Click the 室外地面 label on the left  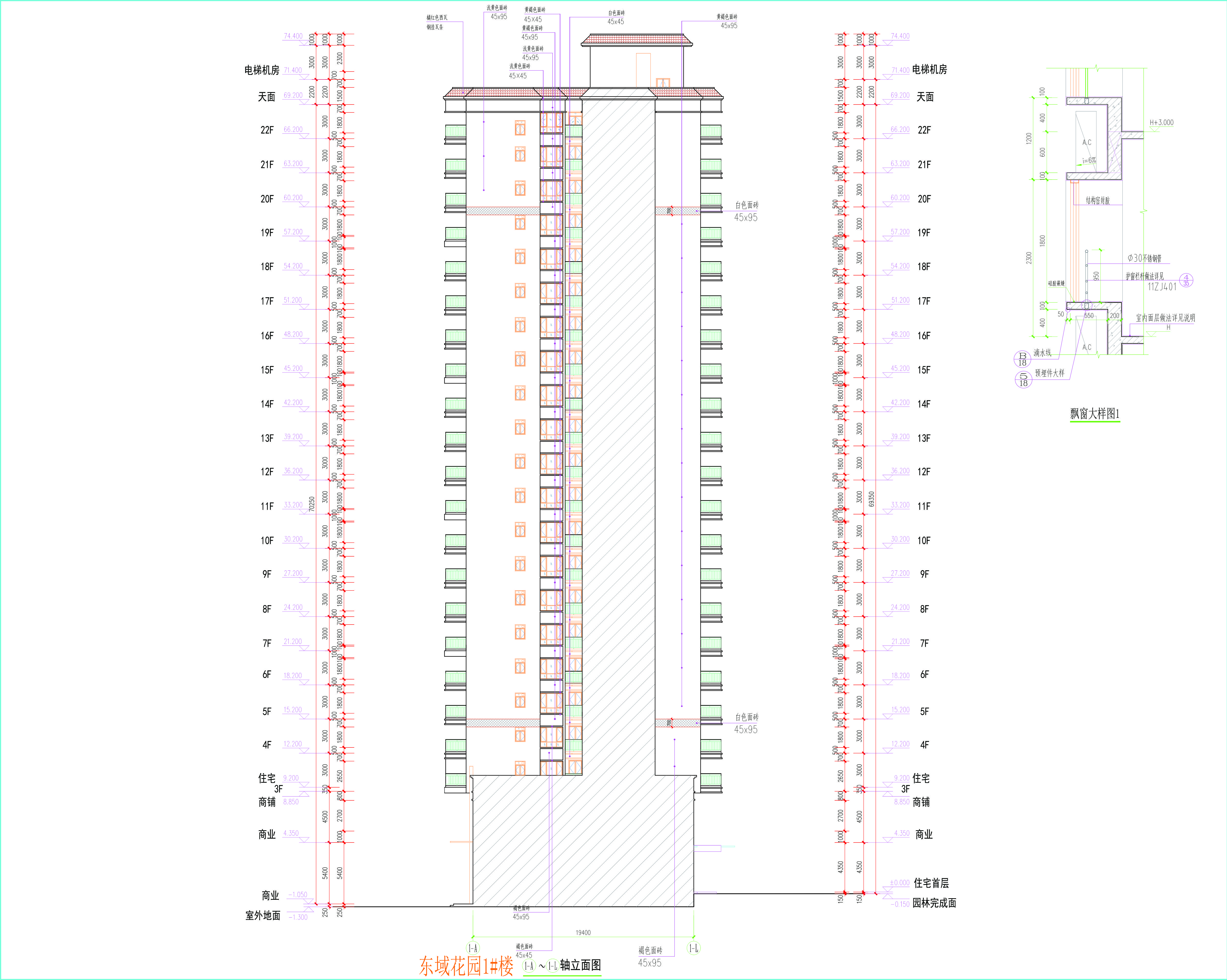tap(263, 915)
